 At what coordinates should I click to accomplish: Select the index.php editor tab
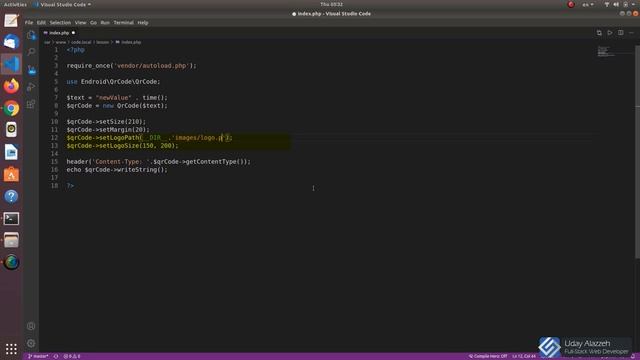(59, 33)
